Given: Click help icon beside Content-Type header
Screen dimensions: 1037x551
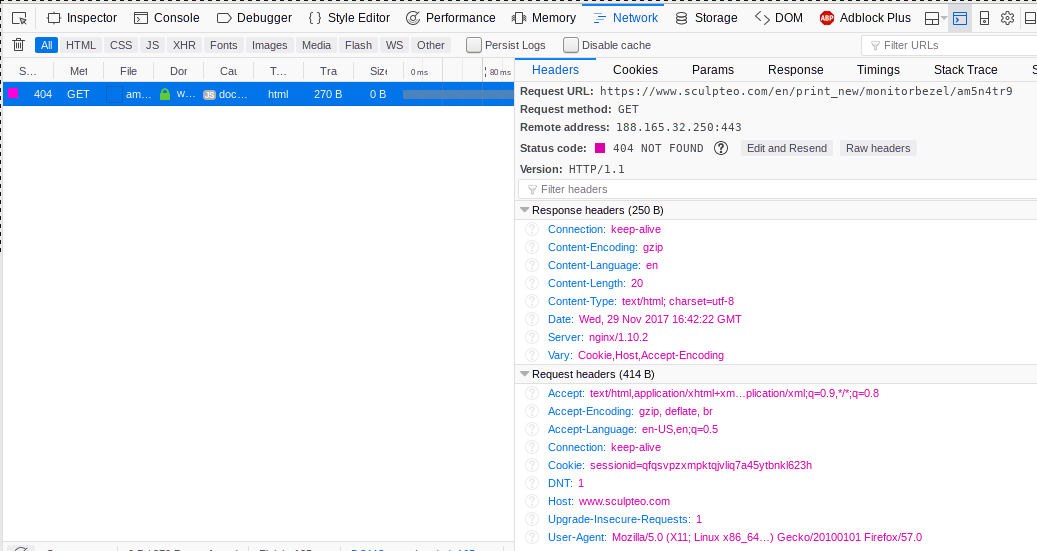Looking at the screenshot, I should coord(532,301).
